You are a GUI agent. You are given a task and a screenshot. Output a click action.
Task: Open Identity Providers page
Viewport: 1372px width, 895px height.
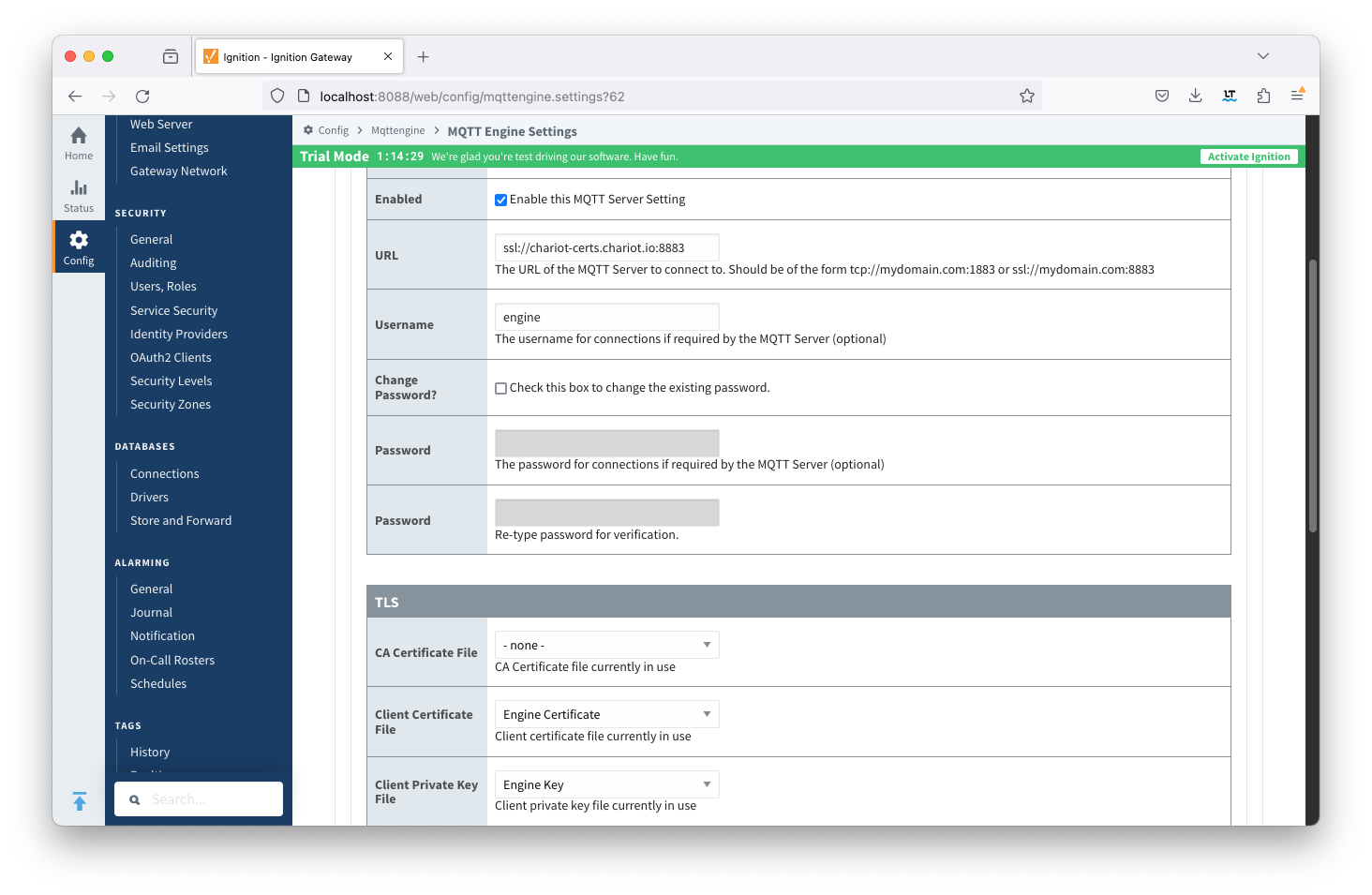[x=179, y=334]
